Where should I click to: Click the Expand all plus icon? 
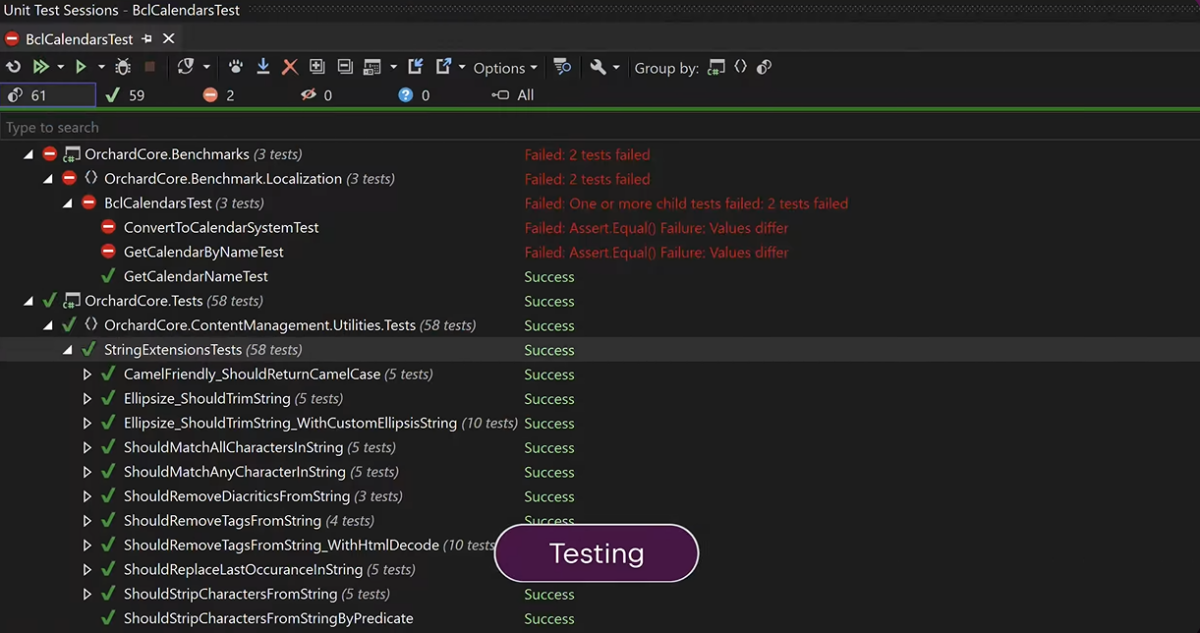[x=317, y=67]
